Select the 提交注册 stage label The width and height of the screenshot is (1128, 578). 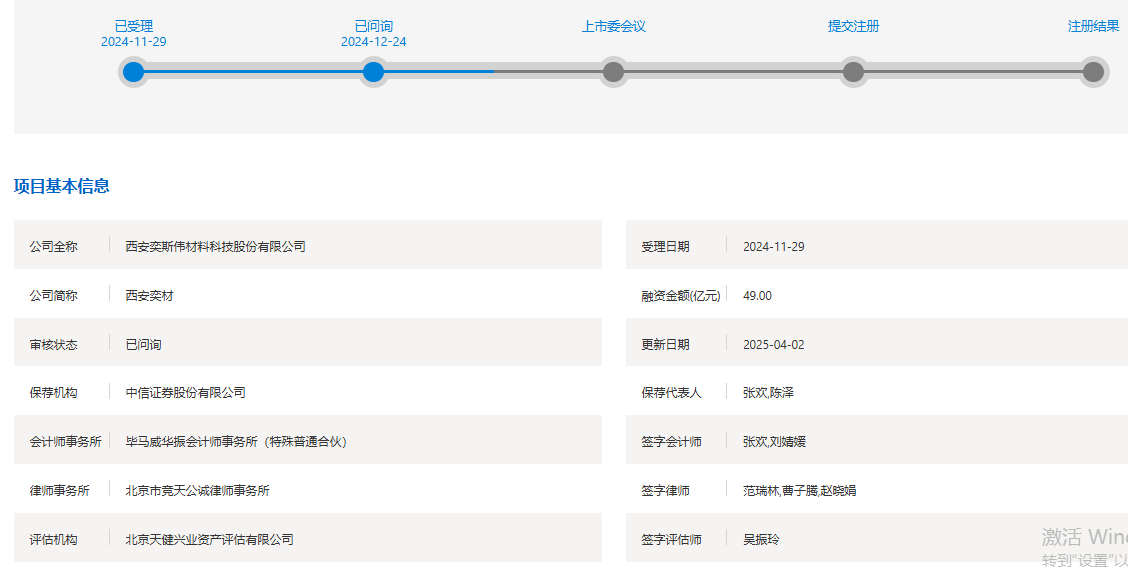tap(854, 27)
